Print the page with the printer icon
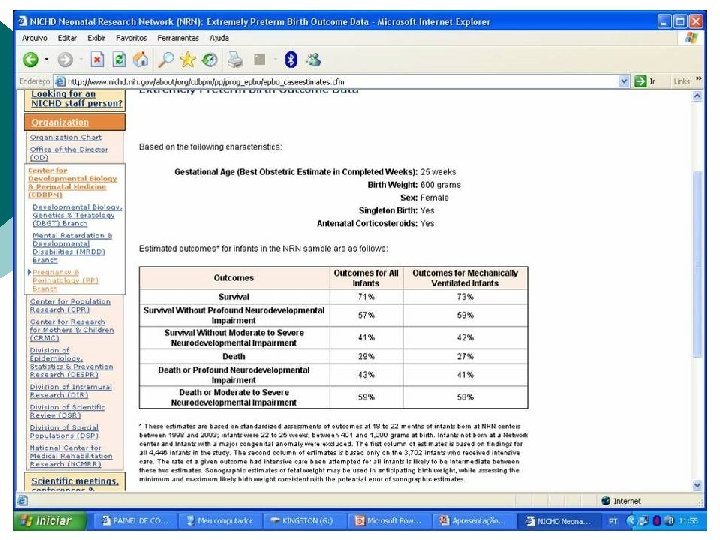The image size is (720, 540). coord(235,59)
